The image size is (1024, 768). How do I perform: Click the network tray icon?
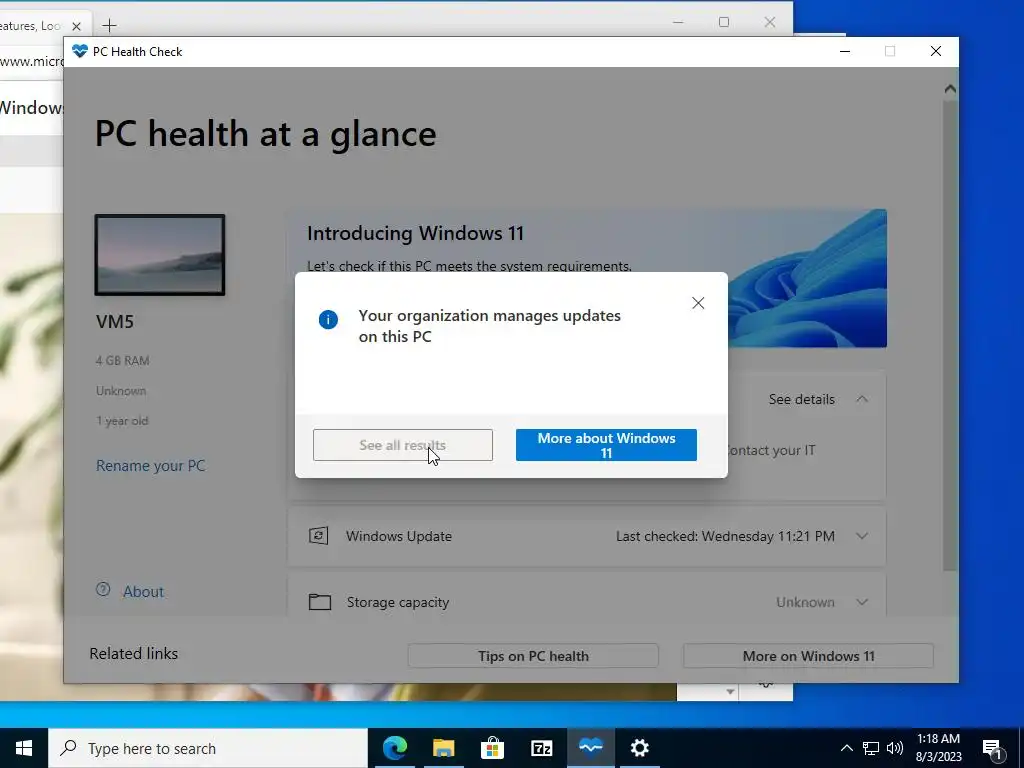[x=871, y=748]
